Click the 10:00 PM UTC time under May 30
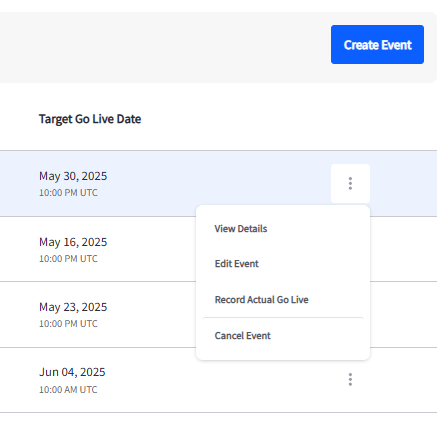The height and width of the screenshot is (429, 441). (68, 193)
